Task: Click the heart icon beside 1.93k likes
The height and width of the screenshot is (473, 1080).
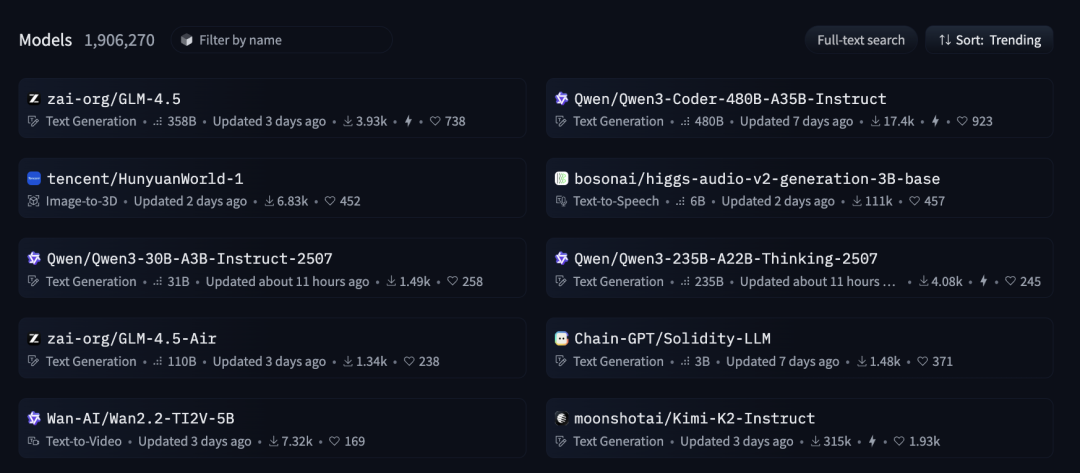Action: point(899,441)
